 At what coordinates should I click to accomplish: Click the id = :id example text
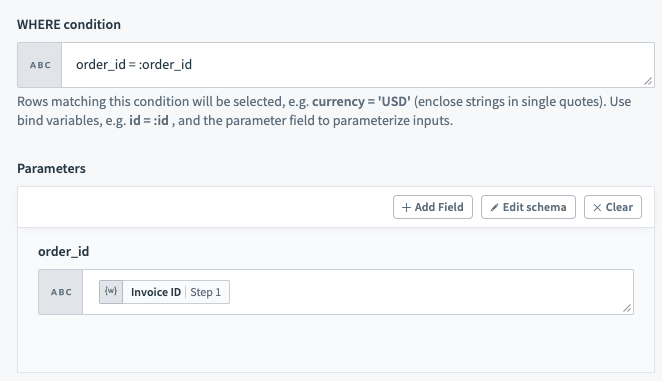coord(149,121)
